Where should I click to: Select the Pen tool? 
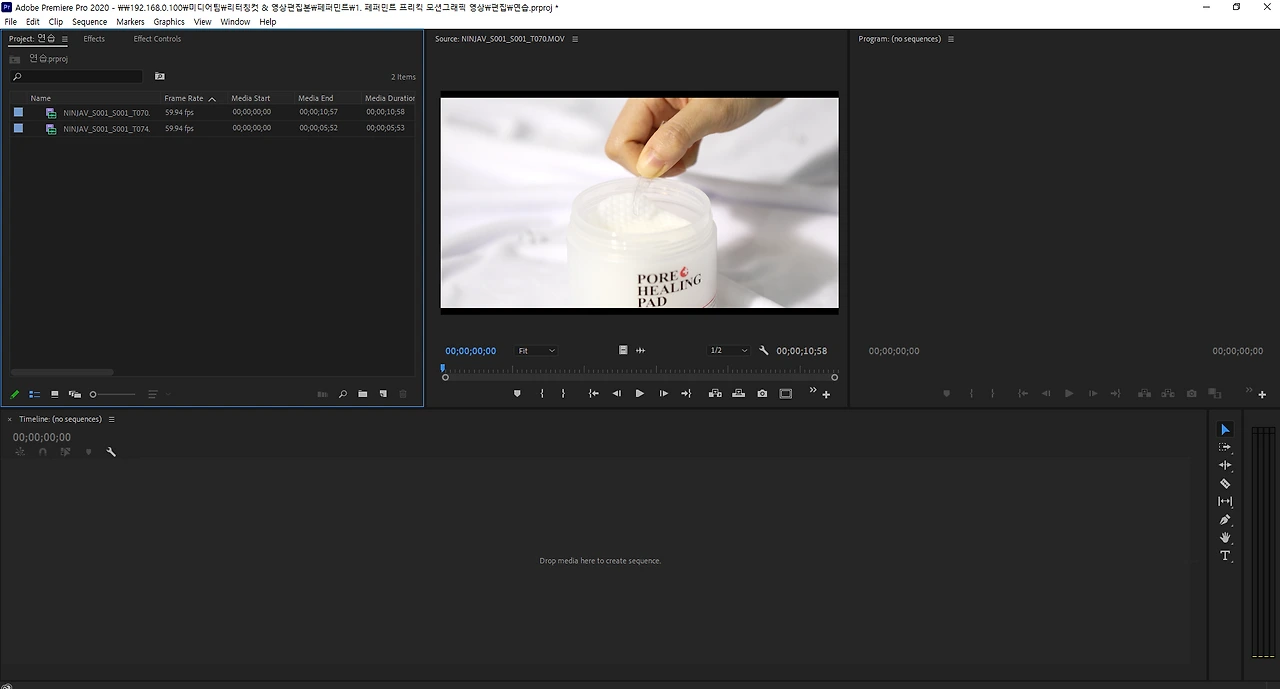pyautogui.click(x=1225, y=520)
